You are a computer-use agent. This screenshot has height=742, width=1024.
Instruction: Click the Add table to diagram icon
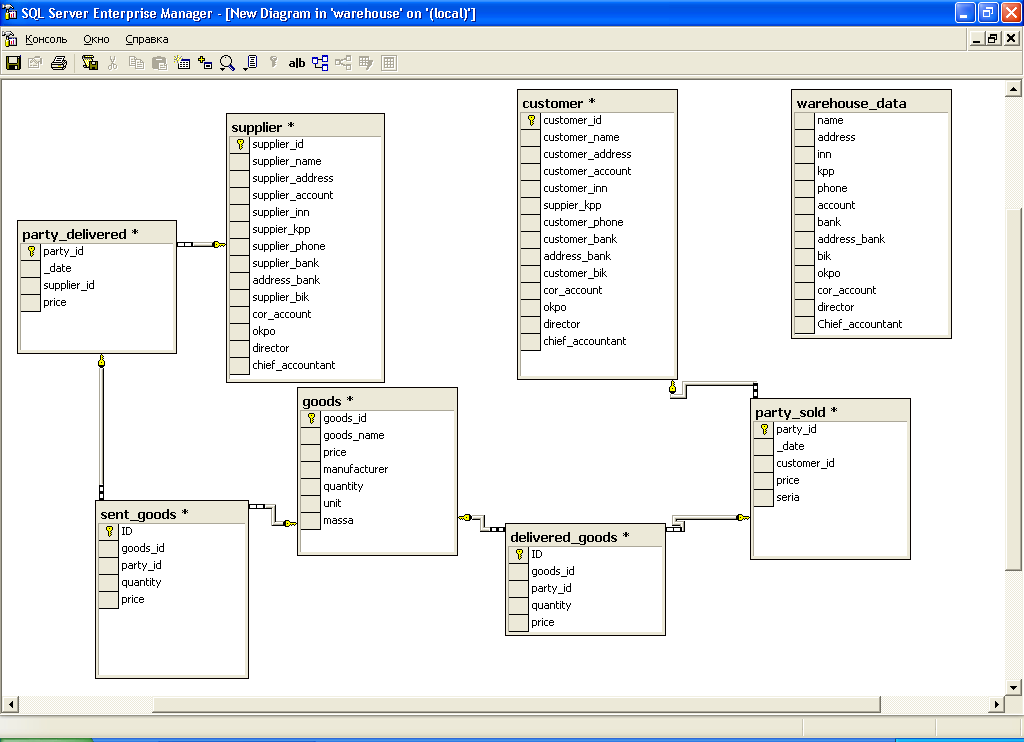[x=205, y=63]
